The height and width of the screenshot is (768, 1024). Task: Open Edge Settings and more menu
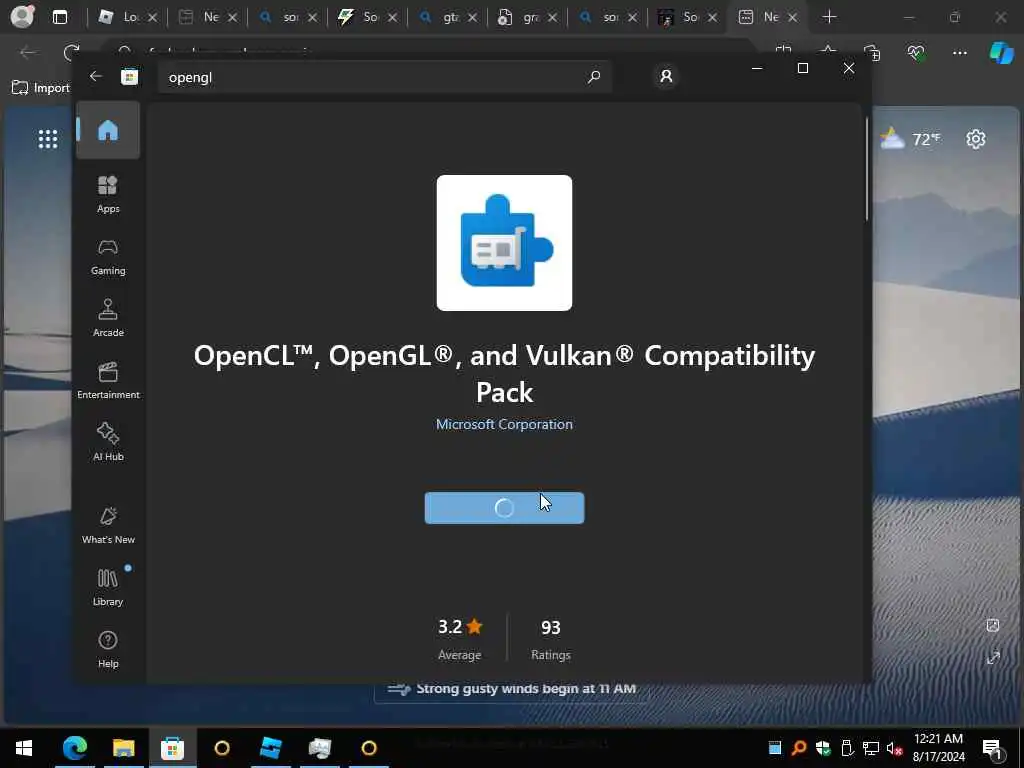959,52
